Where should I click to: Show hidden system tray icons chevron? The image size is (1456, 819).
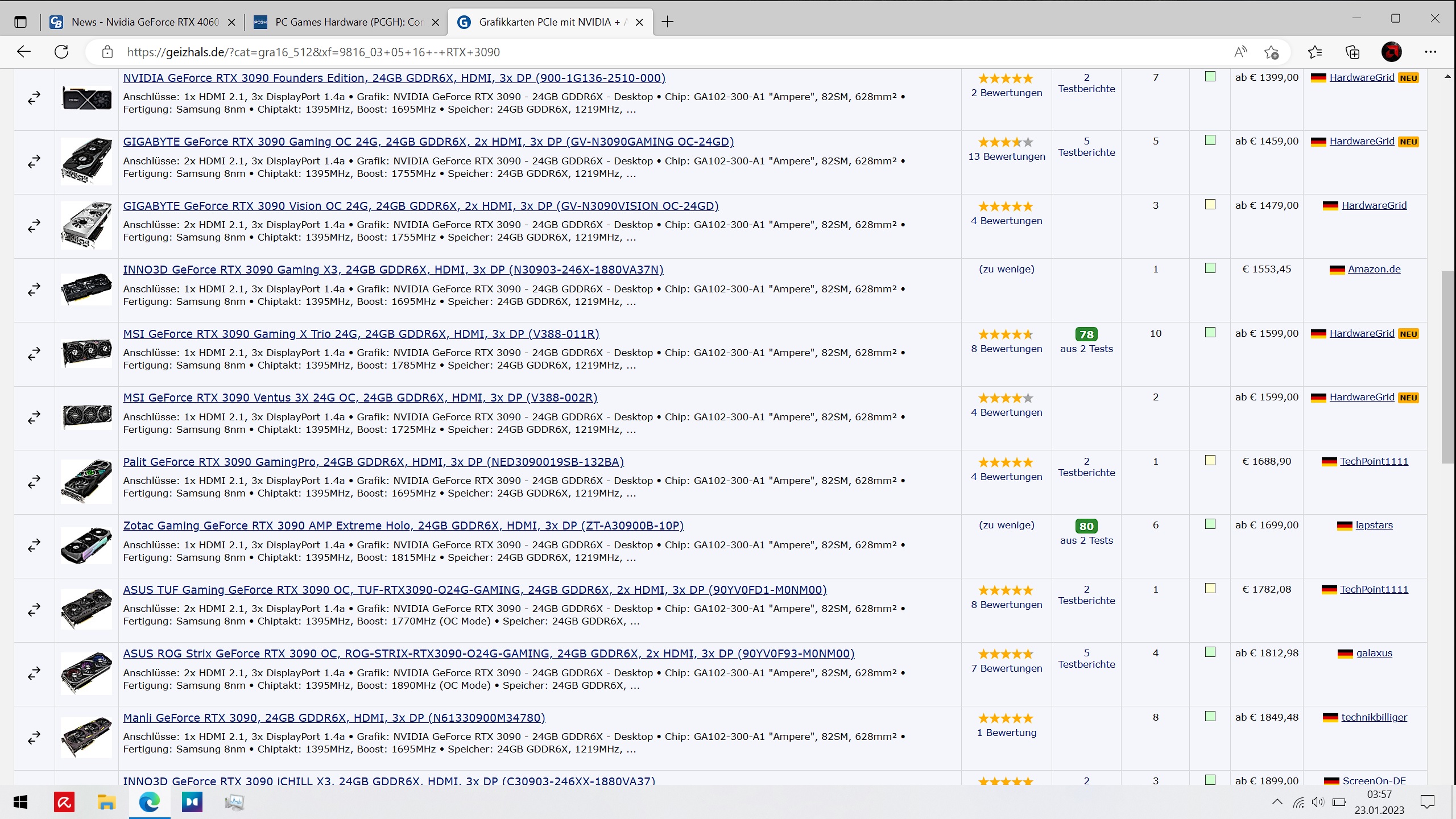(1277, 802)
